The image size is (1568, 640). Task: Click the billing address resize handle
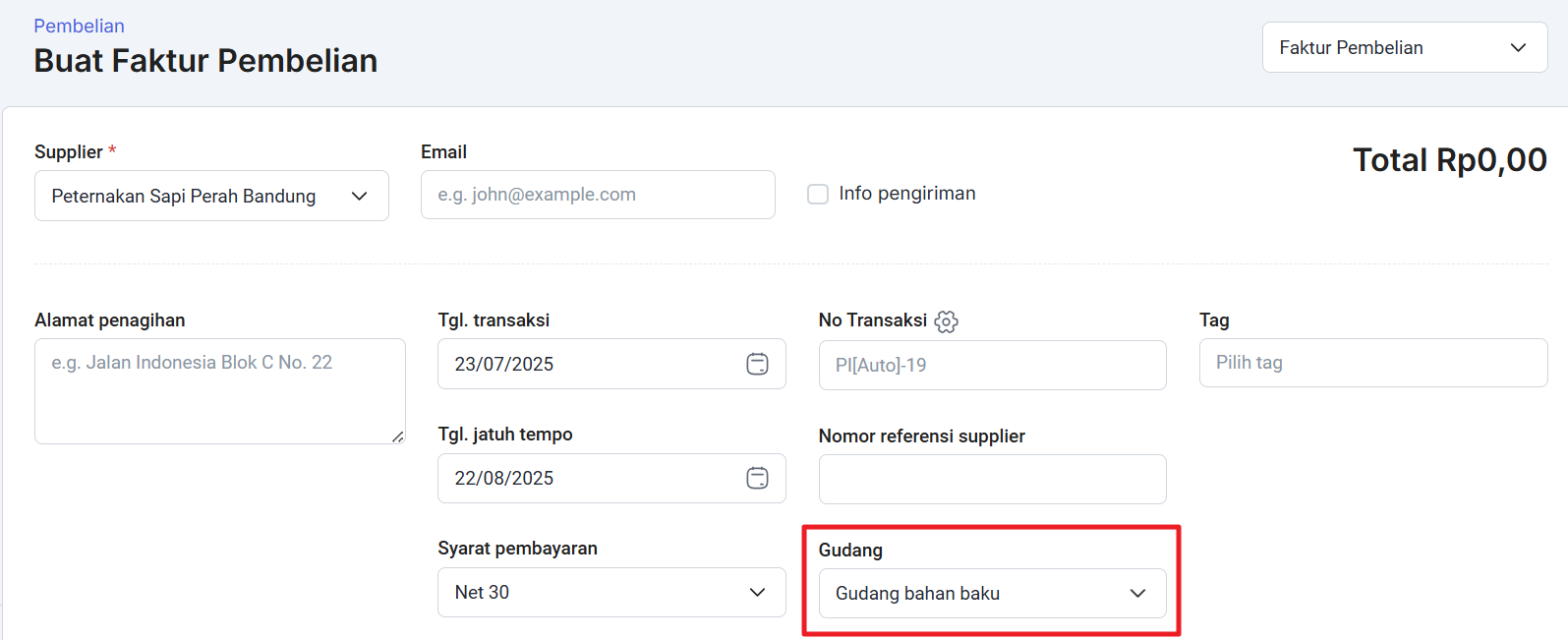click(x=397, y=436)
